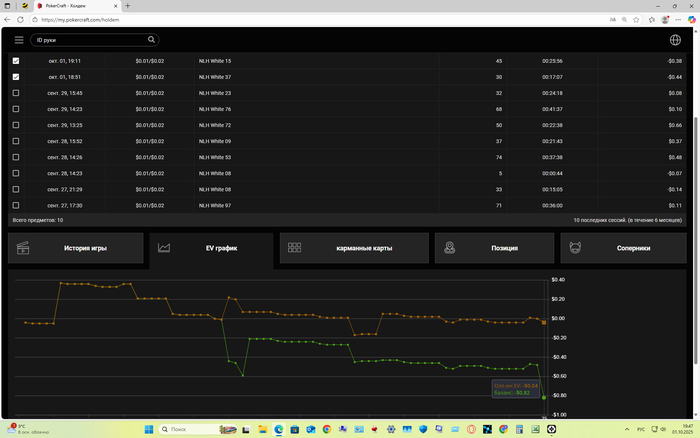Check session сент. 29, 15:45
The height and width of the screenshot is (438, 700).
click(x=16, y=93)
